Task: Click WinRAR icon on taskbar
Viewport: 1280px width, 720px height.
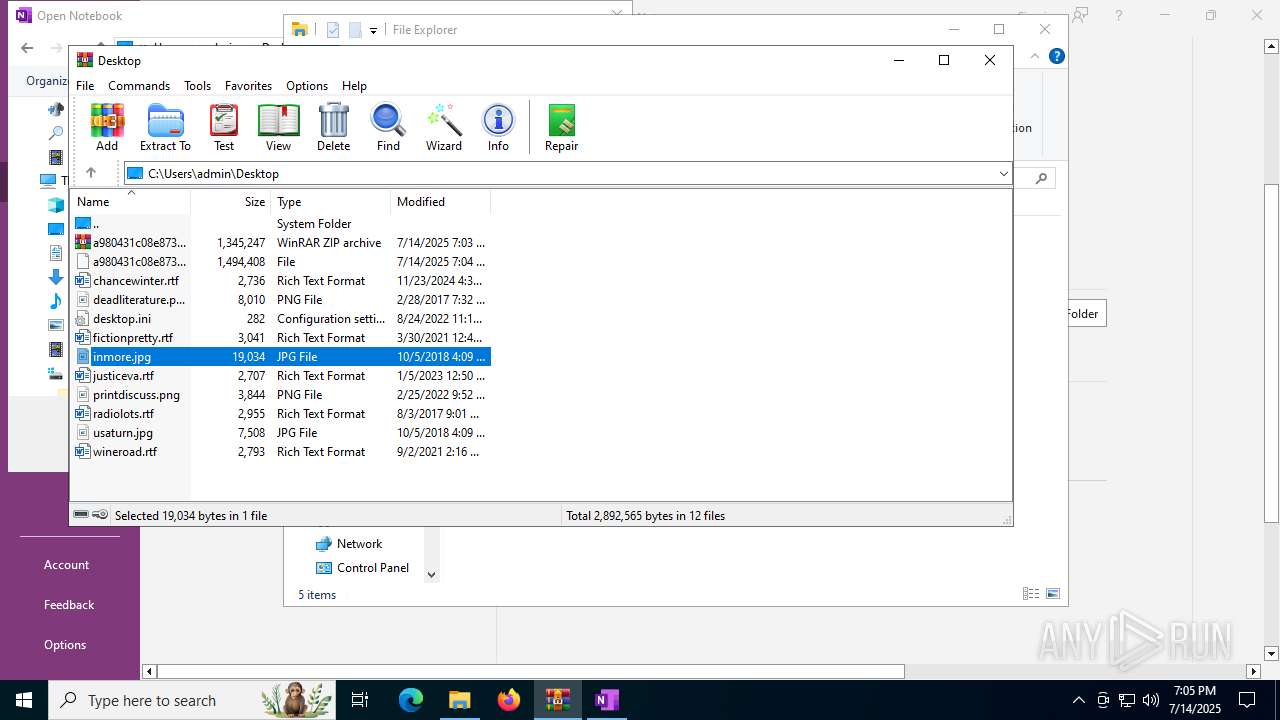Action: (557, 700)
